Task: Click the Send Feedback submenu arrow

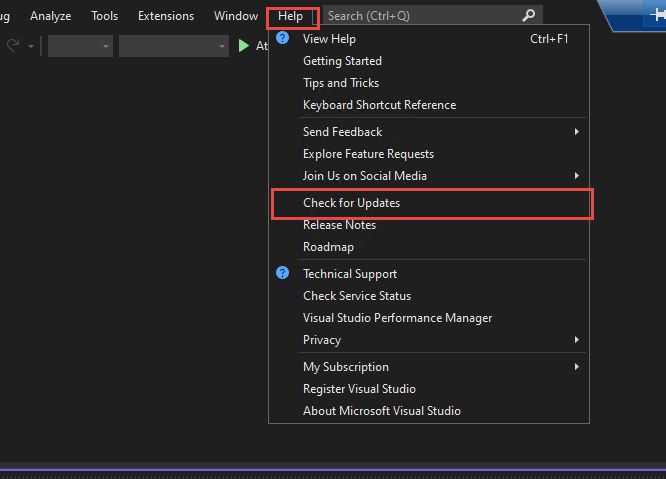Action: 576,132
